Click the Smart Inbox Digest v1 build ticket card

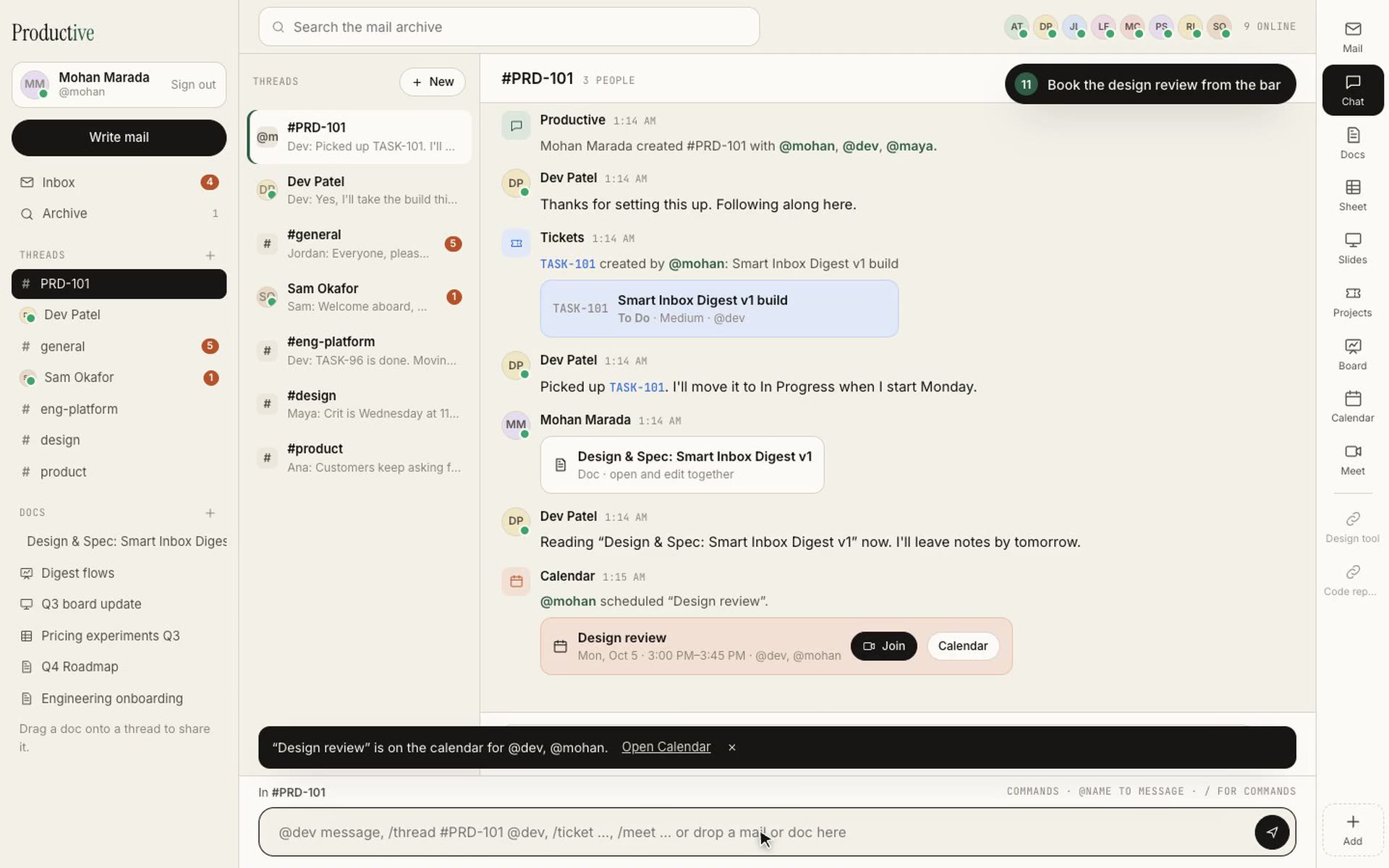pyautogui.click(x=719, y=309)
